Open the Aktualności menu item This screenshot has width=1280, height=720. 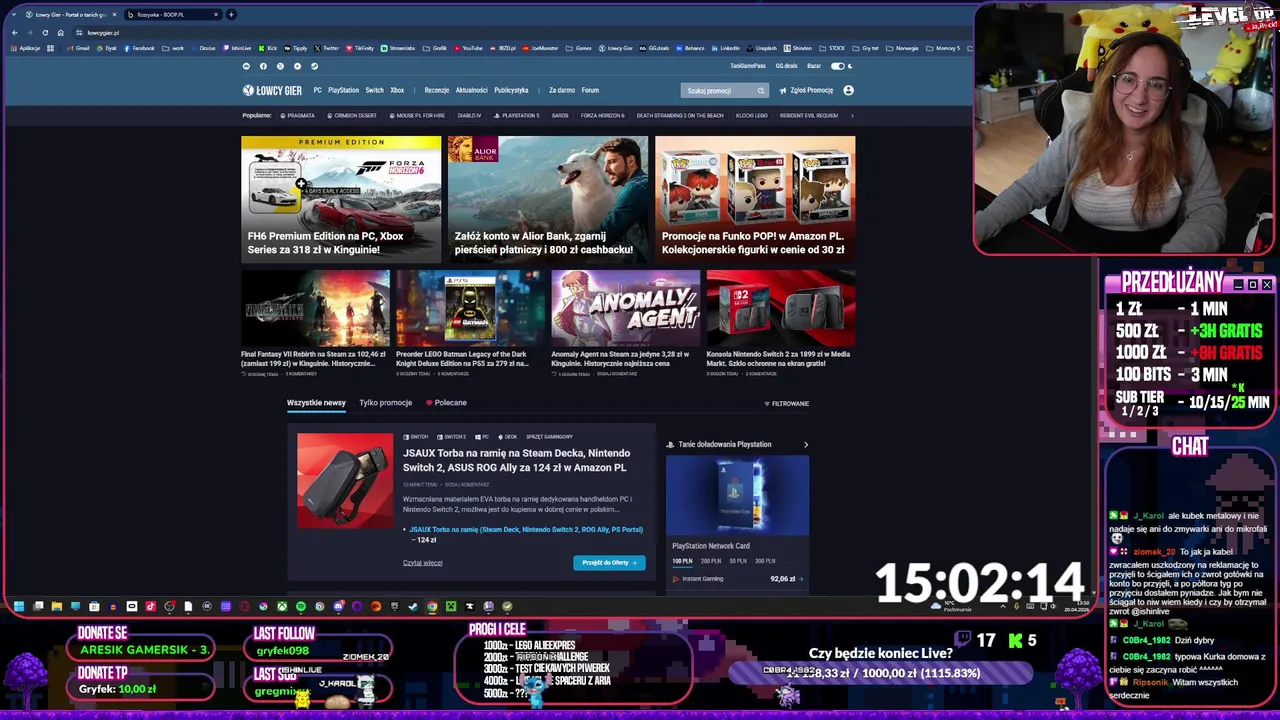click(471, 90)
